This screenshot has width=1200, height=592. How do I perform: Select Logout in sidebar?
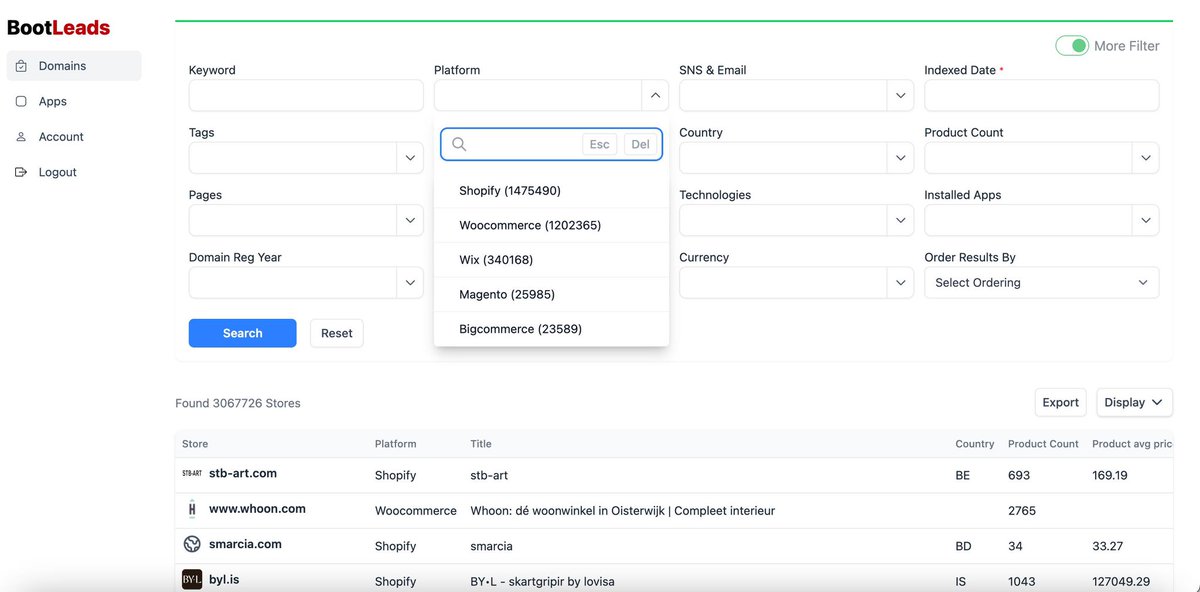[74, 172]
